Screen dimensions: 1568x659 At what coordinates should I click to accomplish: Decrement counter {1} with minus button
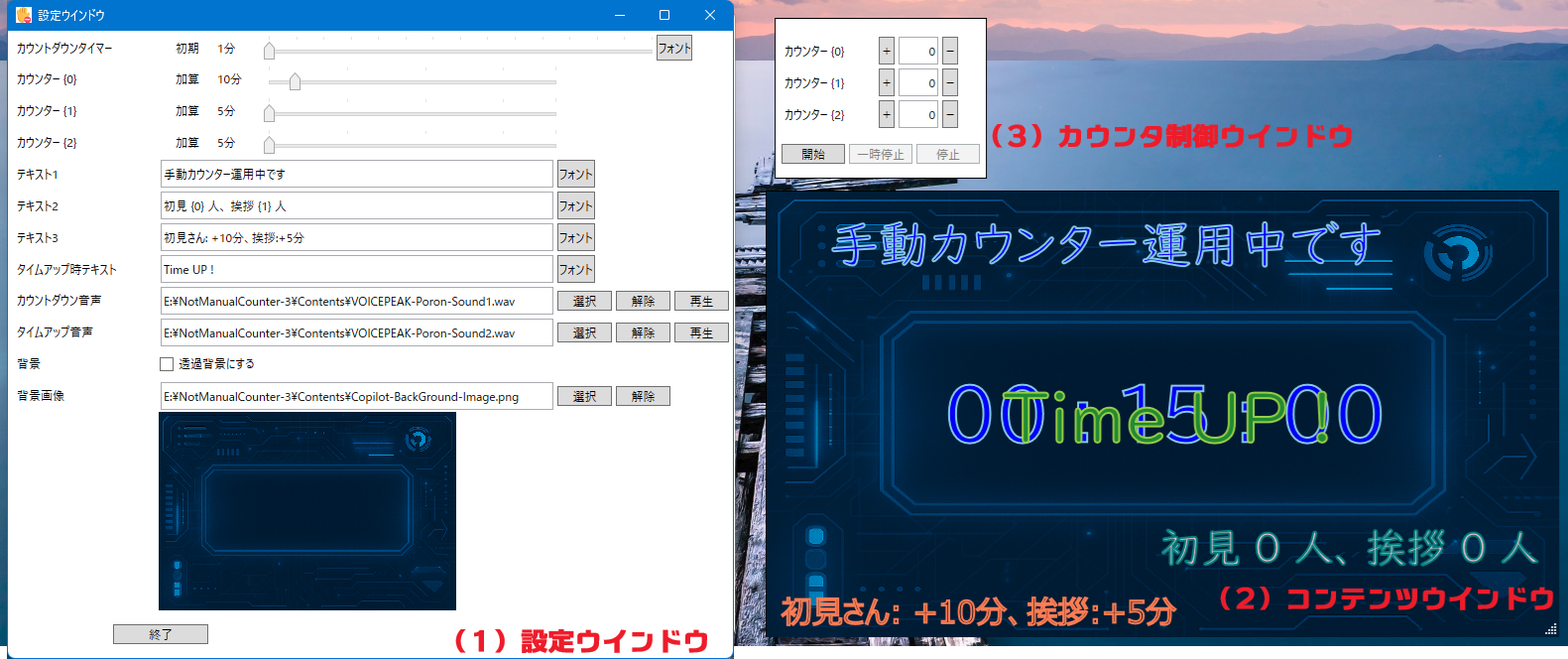point(950,82)
